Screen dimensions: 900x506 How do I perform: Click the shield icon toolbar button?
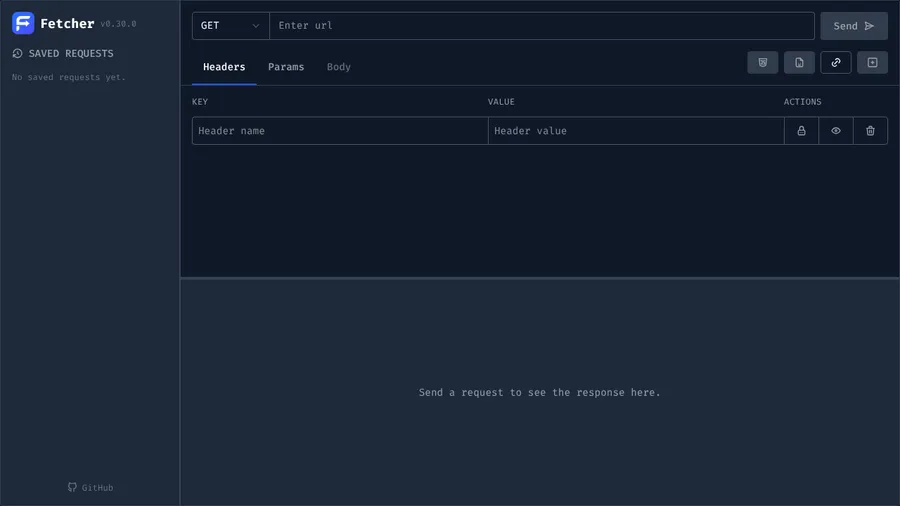(x=762, y=63)
